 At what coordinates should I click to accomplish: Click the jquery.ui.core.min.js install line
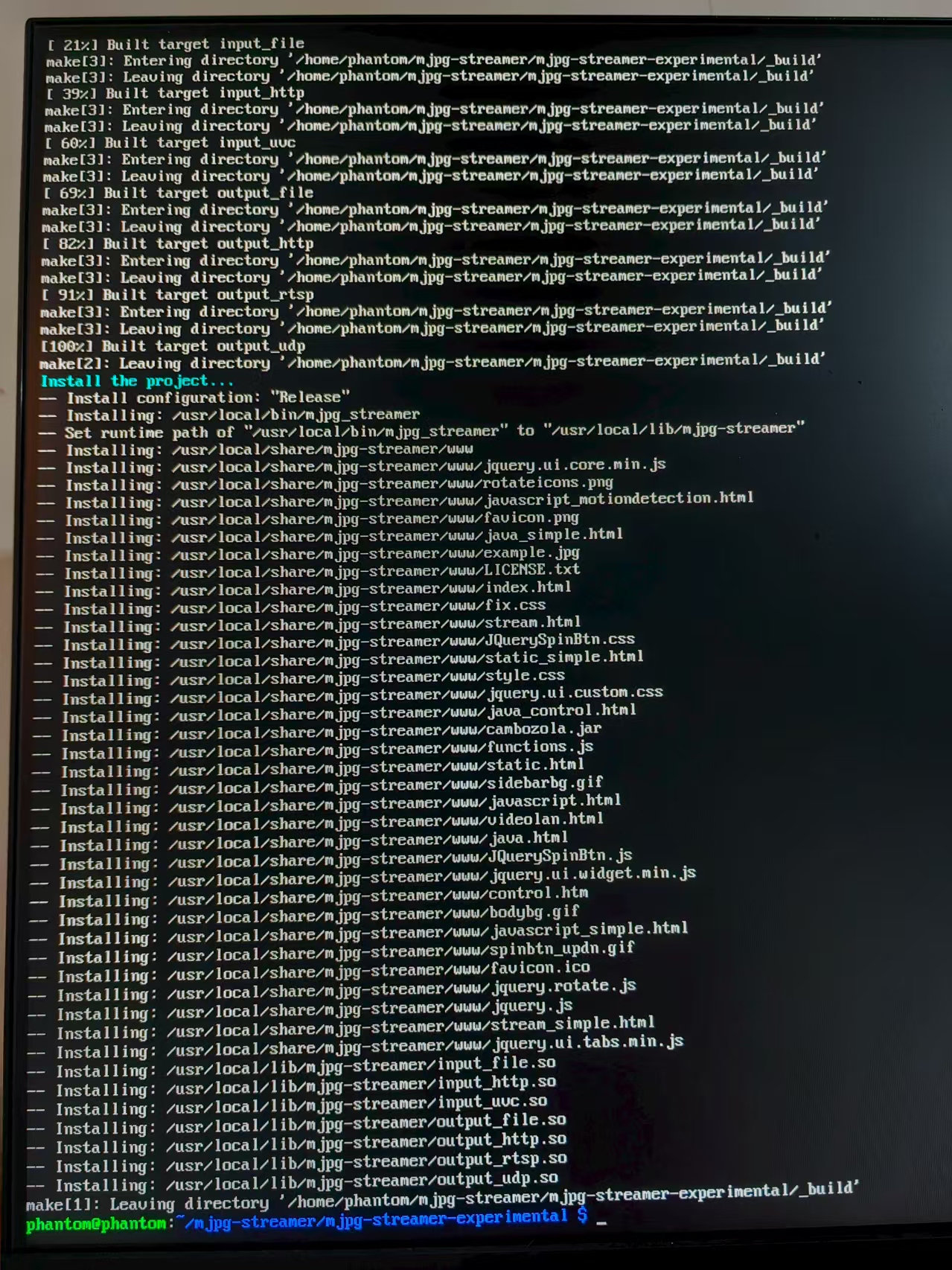click(352, 466)
